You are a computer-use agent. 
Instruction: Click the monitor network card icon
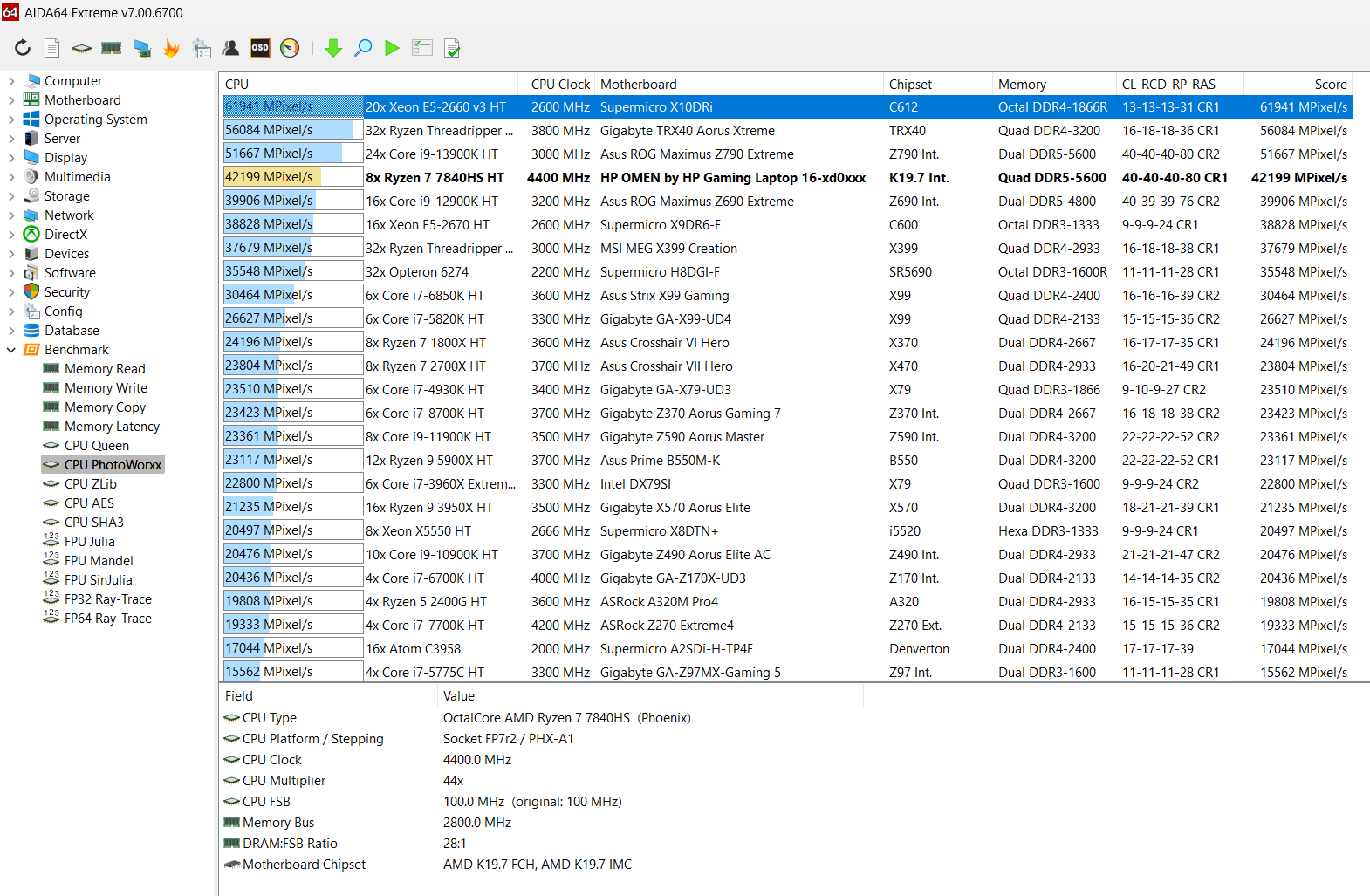[x=142, y=48]
